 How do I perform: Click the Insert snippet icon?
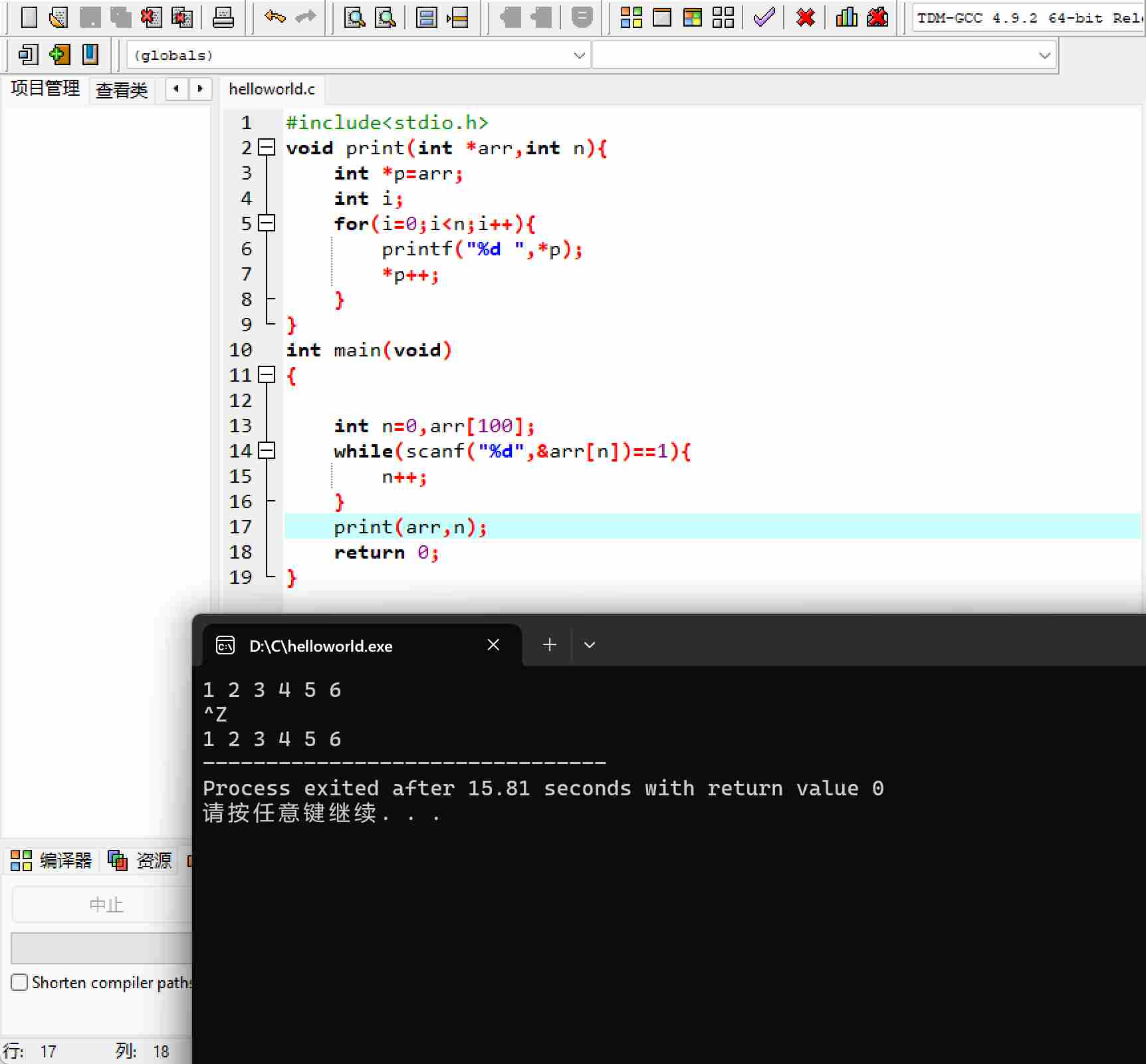click(x=28, y=55)
